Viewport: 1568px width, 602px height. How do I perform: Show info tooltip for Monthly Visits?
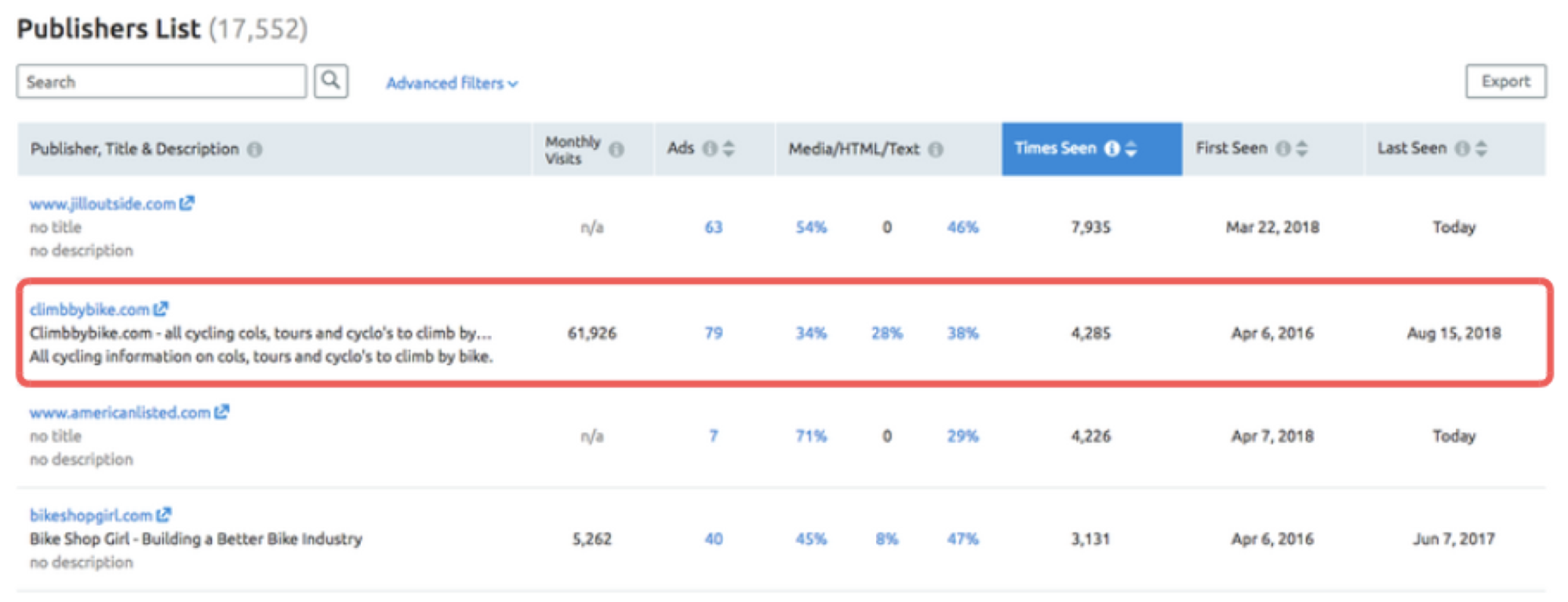617,149
